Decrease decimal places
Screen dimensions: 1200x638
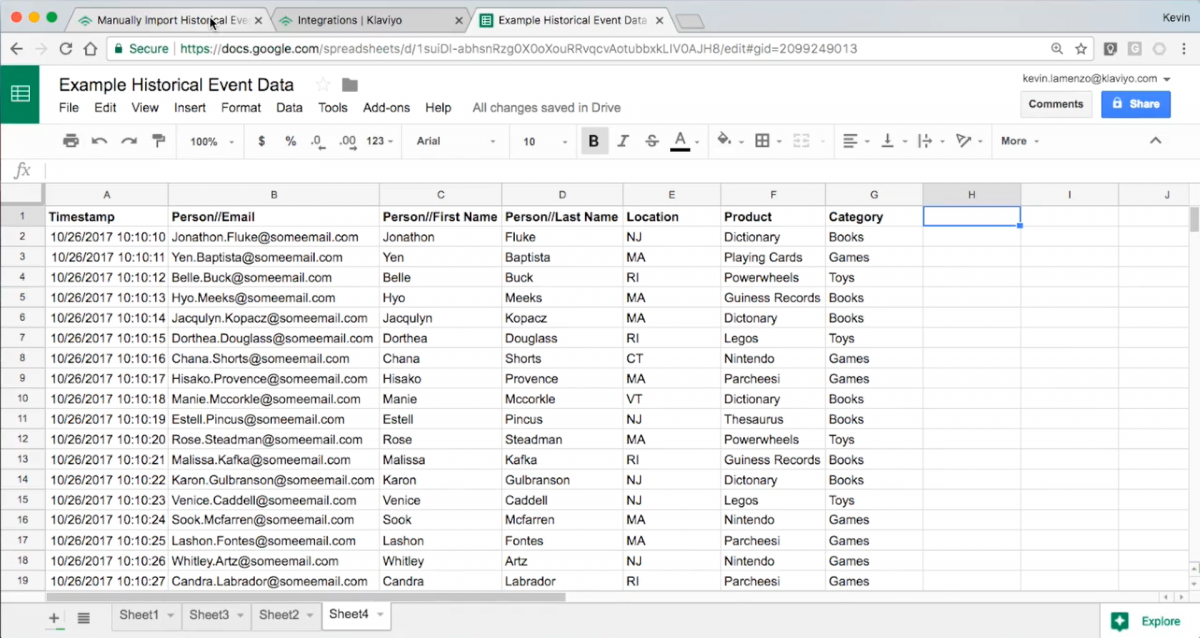(317, 141)
